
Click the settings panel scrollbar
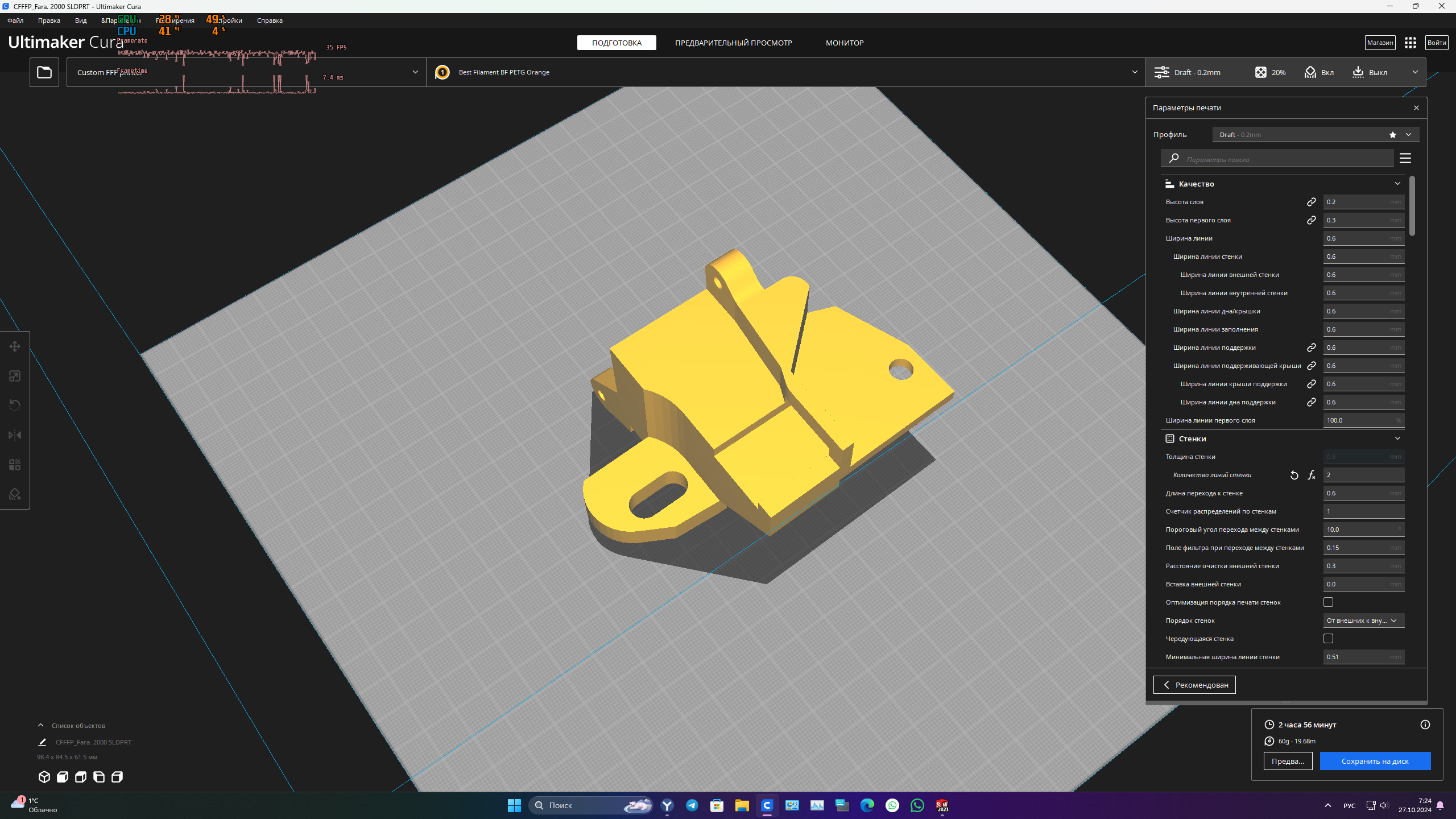pos(1412,206)
